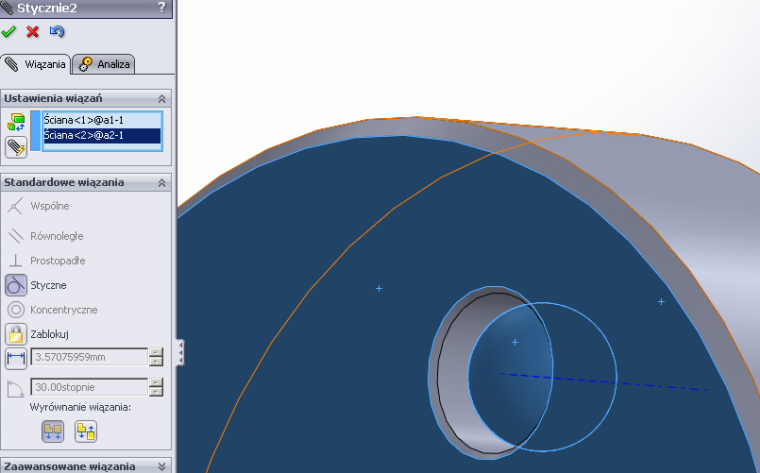Cancel the mate with red X
Image resolution: width=760 pixels, height=473 pixels.
pyautogui.click(x=32, y=32)
